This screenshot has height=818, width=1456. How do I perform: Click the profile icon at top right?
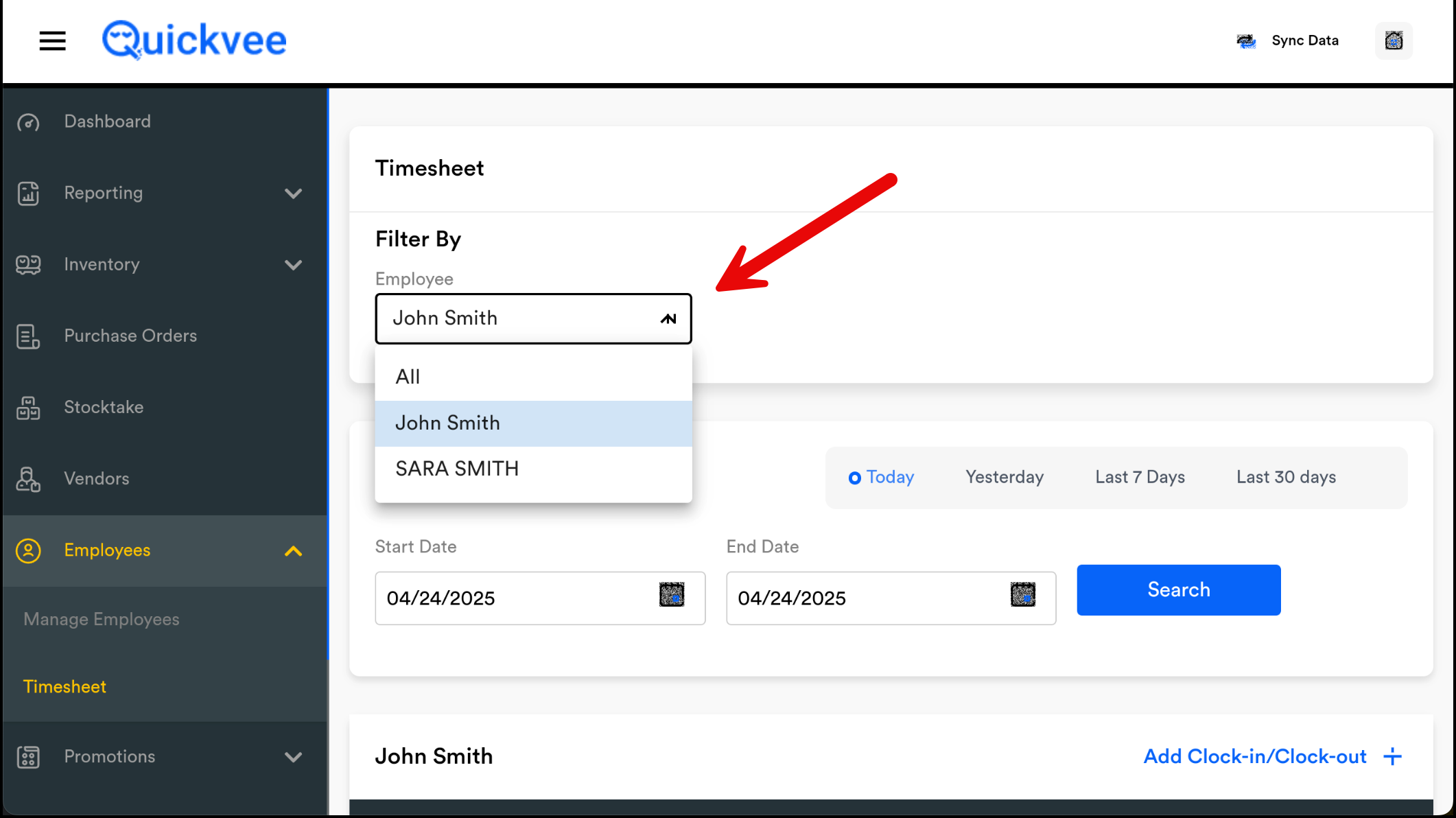pos(1393,40)
